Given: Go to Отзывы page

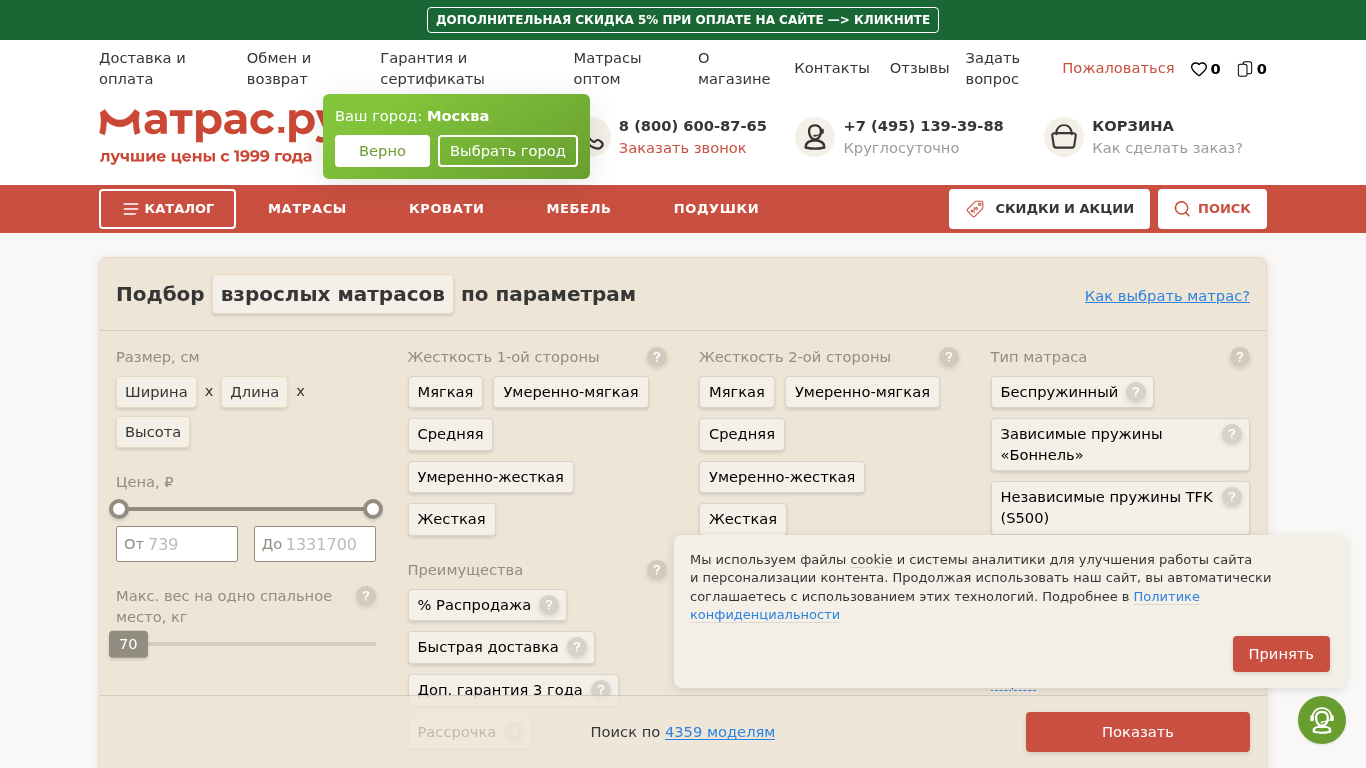Looking at the screenshot, I should 920,68.
